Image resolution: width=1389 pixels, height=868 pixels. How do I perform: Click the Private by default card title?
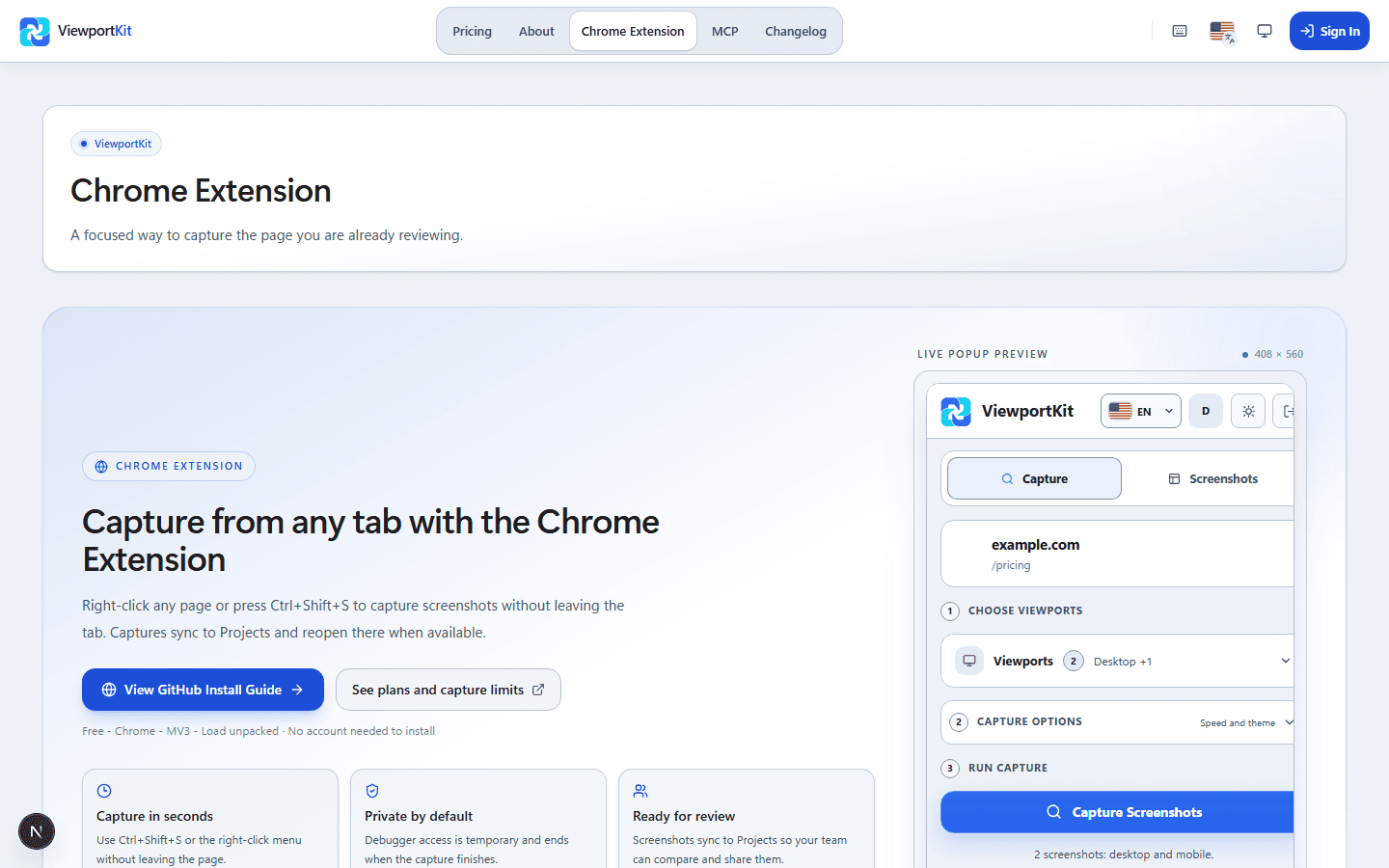419,816
